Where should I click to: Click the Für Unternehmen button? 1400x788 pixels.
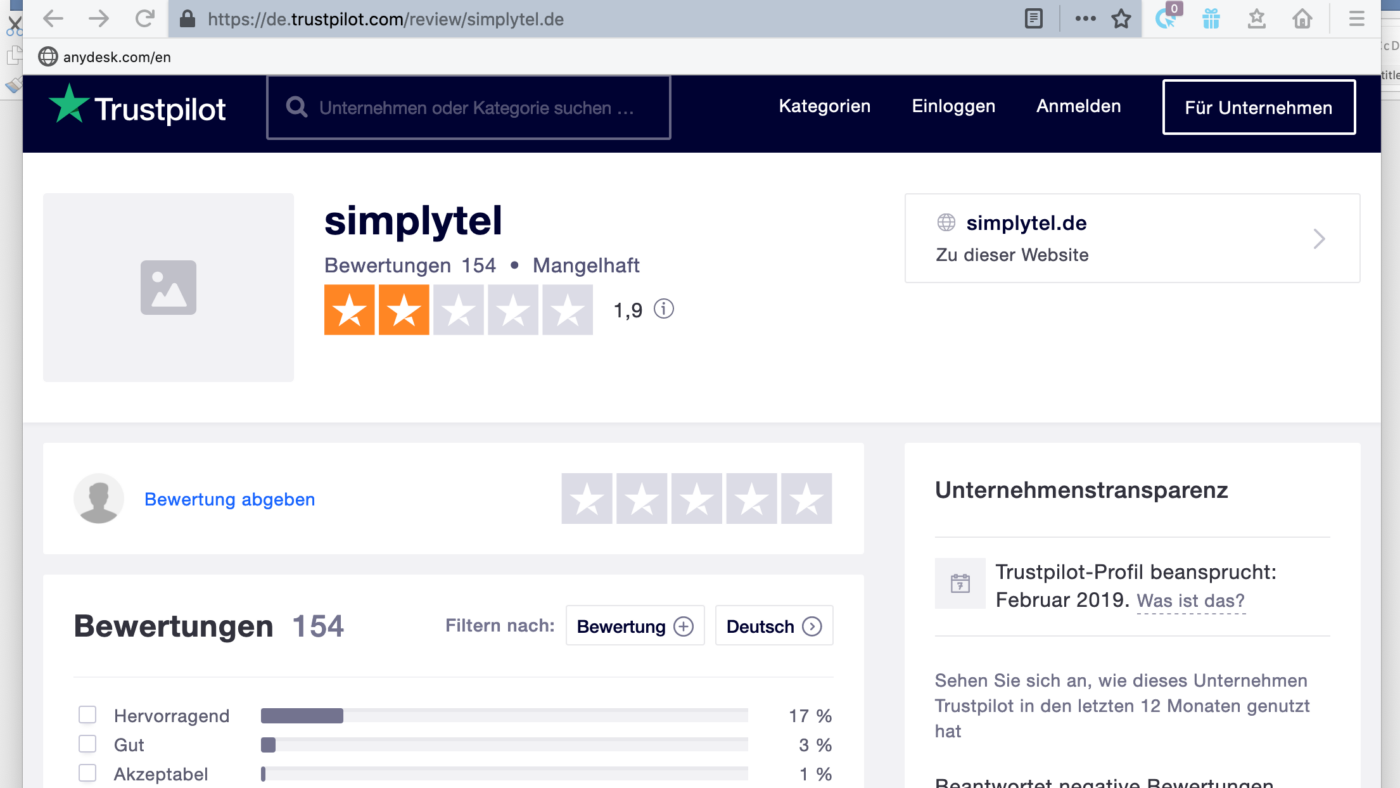click(x=1258, y=107)
